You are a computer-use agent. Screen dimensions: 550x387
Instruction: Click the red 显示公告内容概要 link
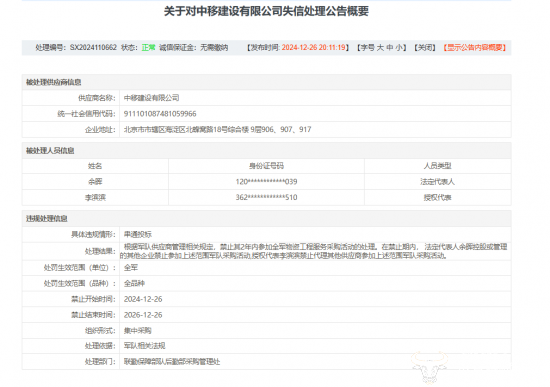[x=475, y=48]
